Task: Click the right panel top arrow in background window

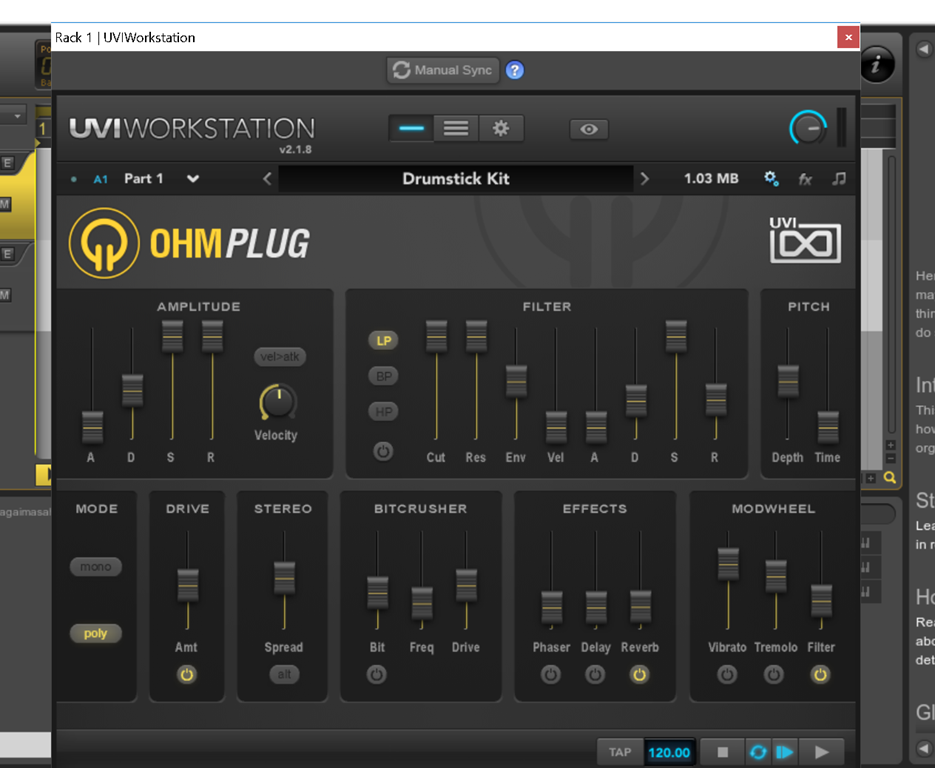Action: click(x=924, y=49)
